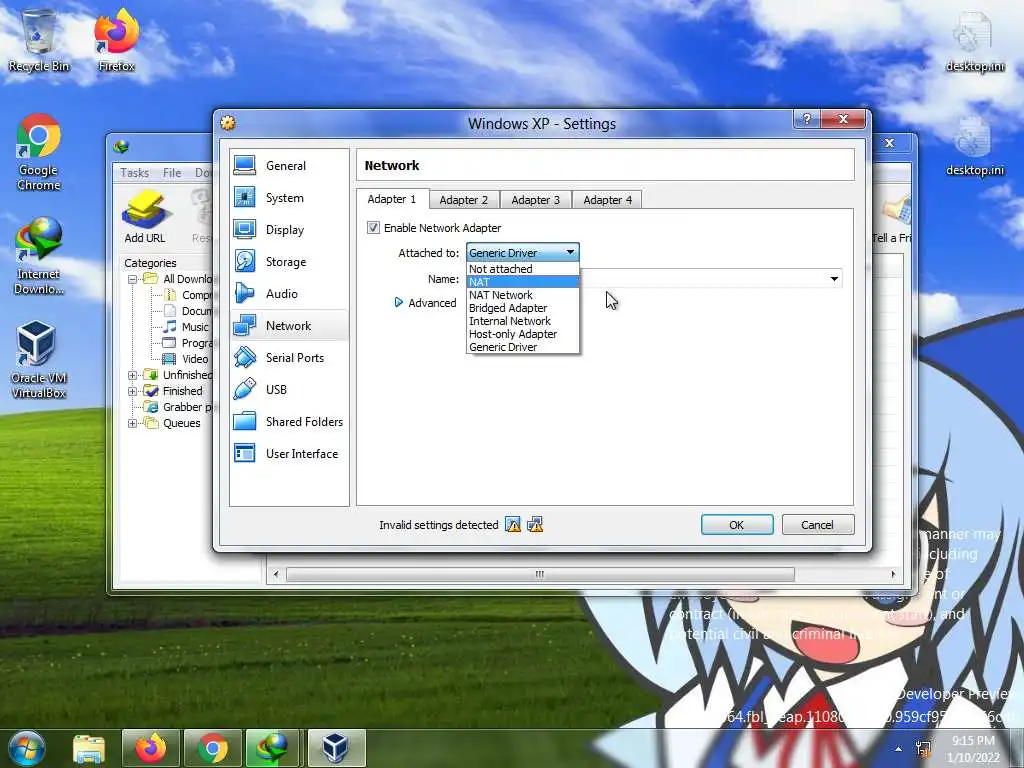Click second invalid settings warning icon
This screenshot has width=1024, height=768.
535,525
